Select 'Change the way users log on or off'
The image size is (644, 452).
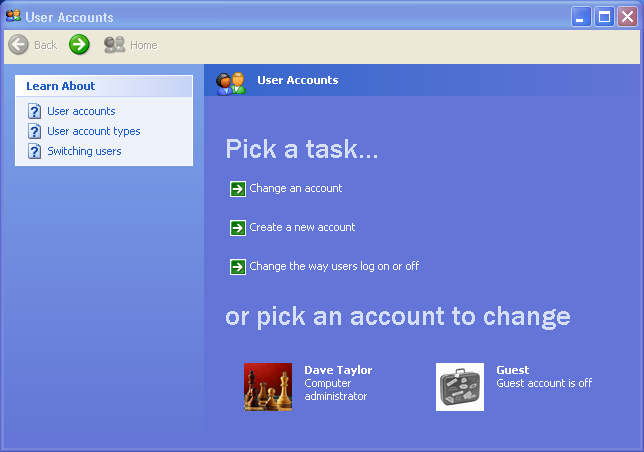334,266
